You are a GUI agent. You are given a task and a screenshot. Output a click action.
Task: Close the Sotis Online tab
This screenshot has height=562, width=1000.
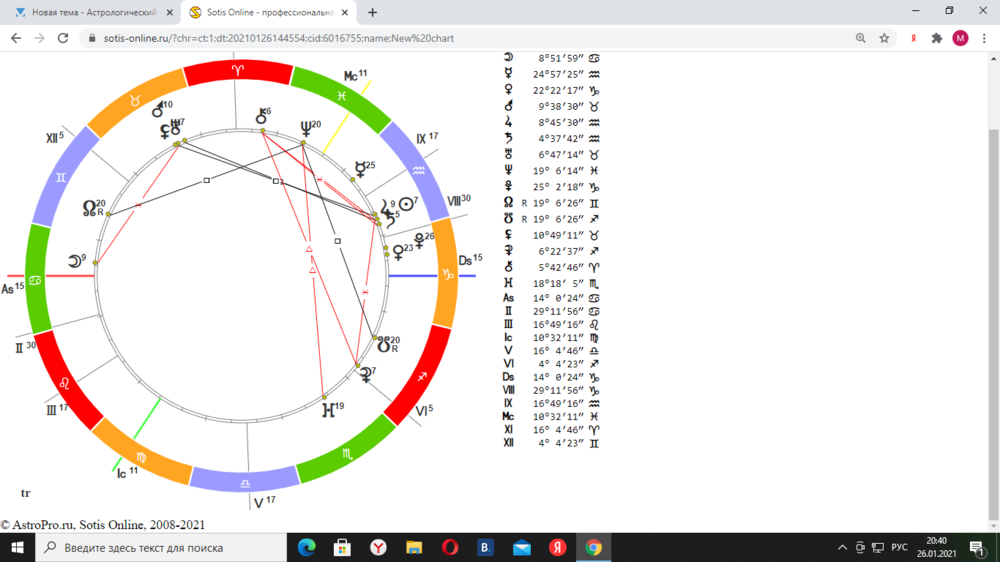pyautogui.click(x=344, y=12)
